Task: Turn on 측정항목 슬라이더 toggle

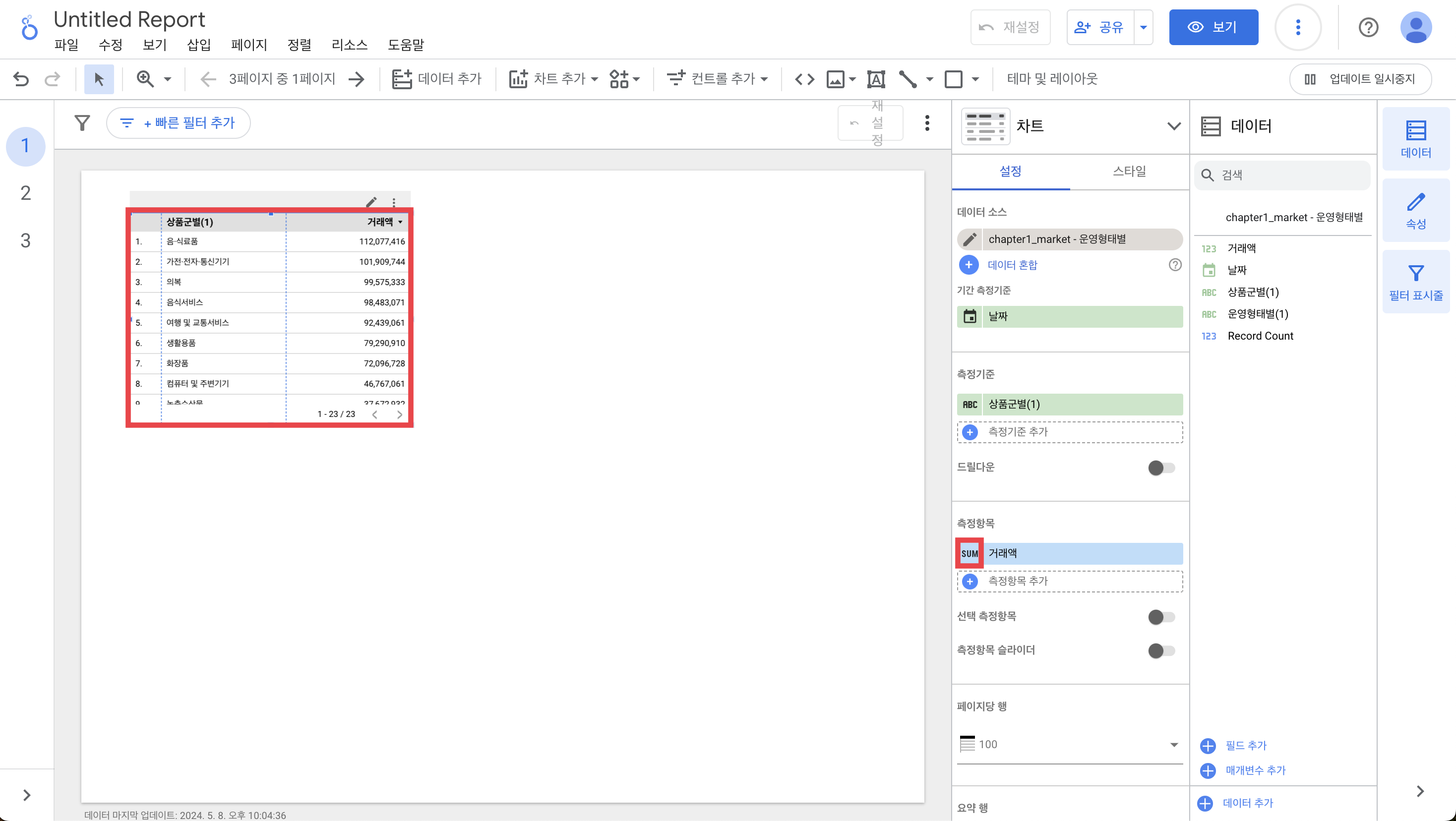Action: 1161,651
